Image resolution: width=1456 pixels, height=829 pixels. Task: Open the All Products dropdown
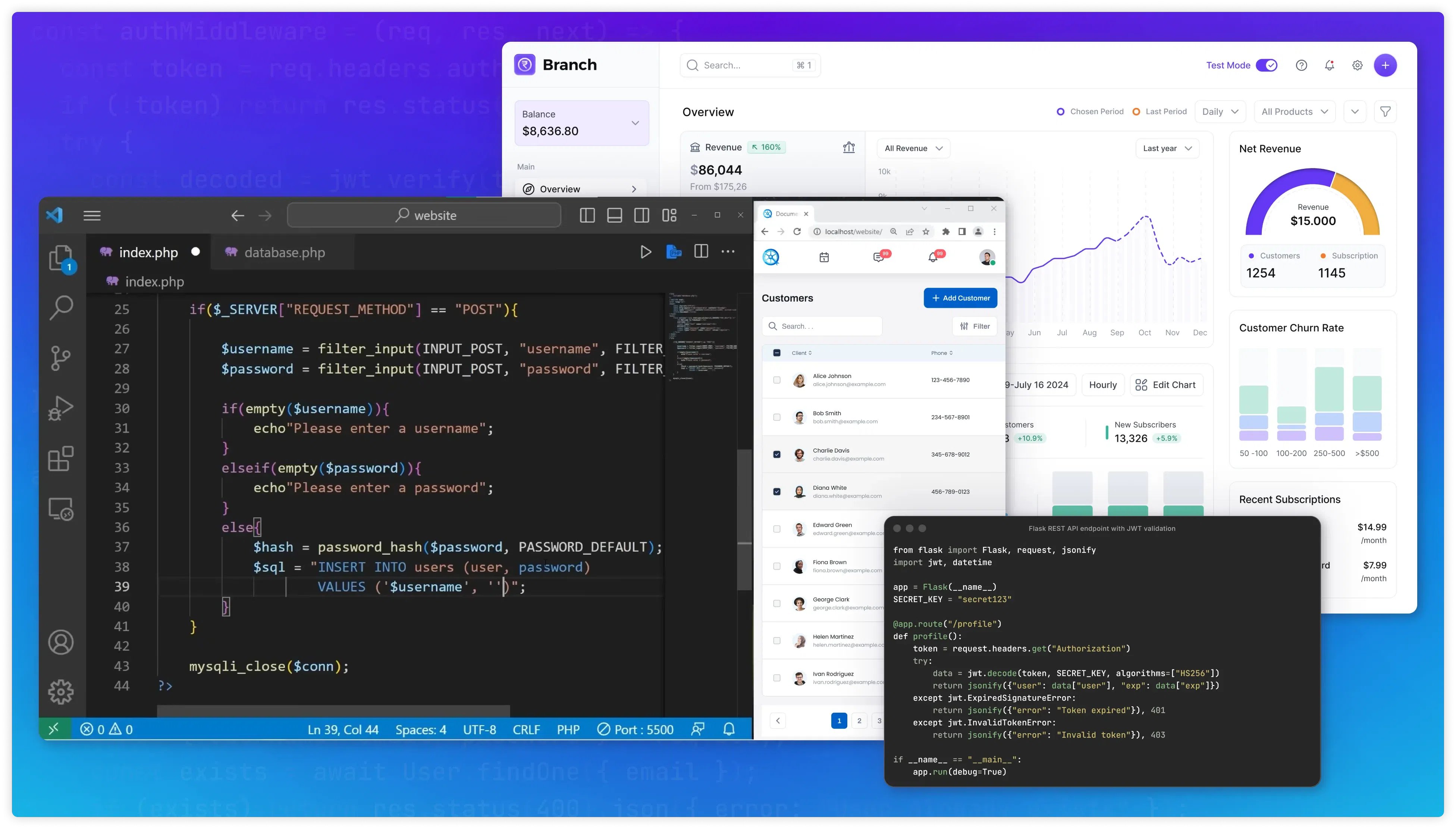pos(1294,111)
